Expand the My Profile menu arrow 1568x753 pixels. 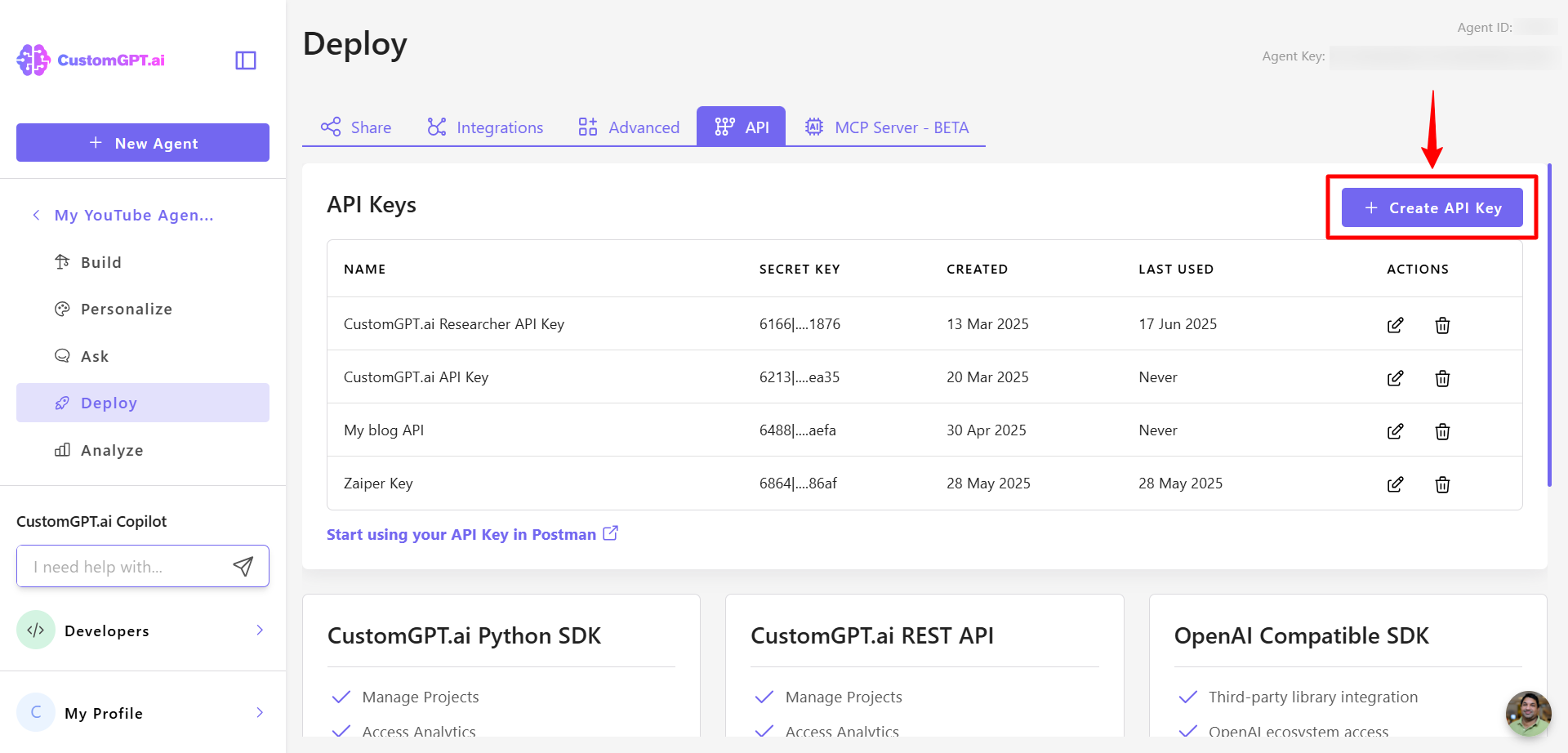tap(260, 712)
